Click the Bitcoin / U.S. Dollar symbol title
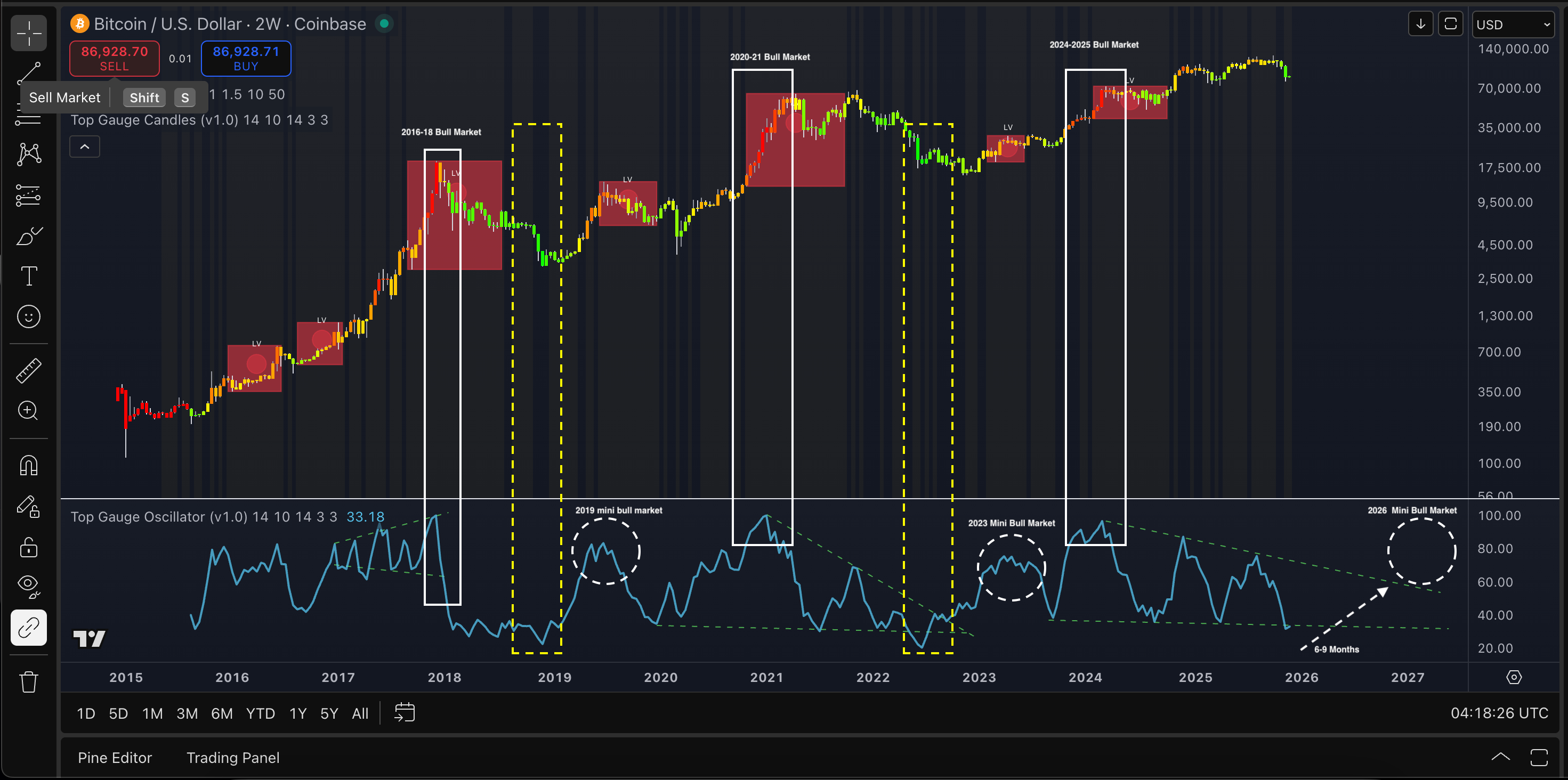Image resolution: width=1568 pixels, height=780 pixels. [230, 24]
